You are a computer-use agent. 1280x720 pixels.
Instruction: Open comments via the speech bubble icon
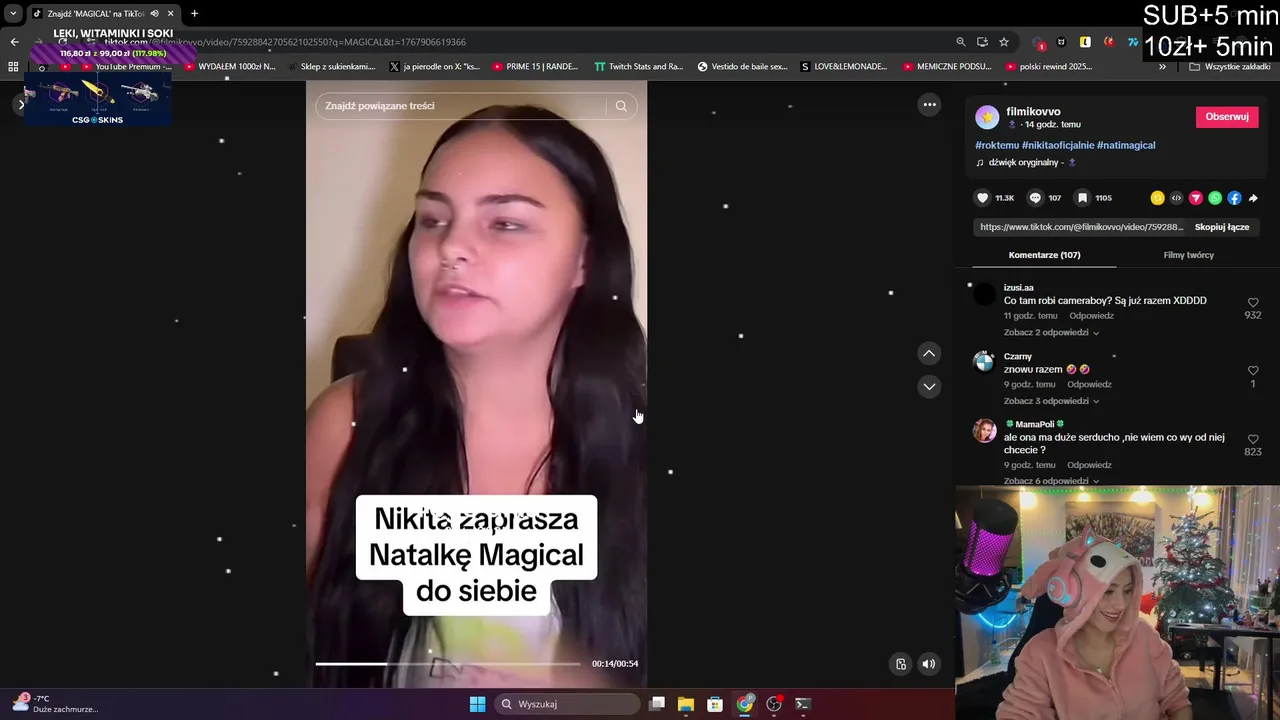coord(1035,198)
